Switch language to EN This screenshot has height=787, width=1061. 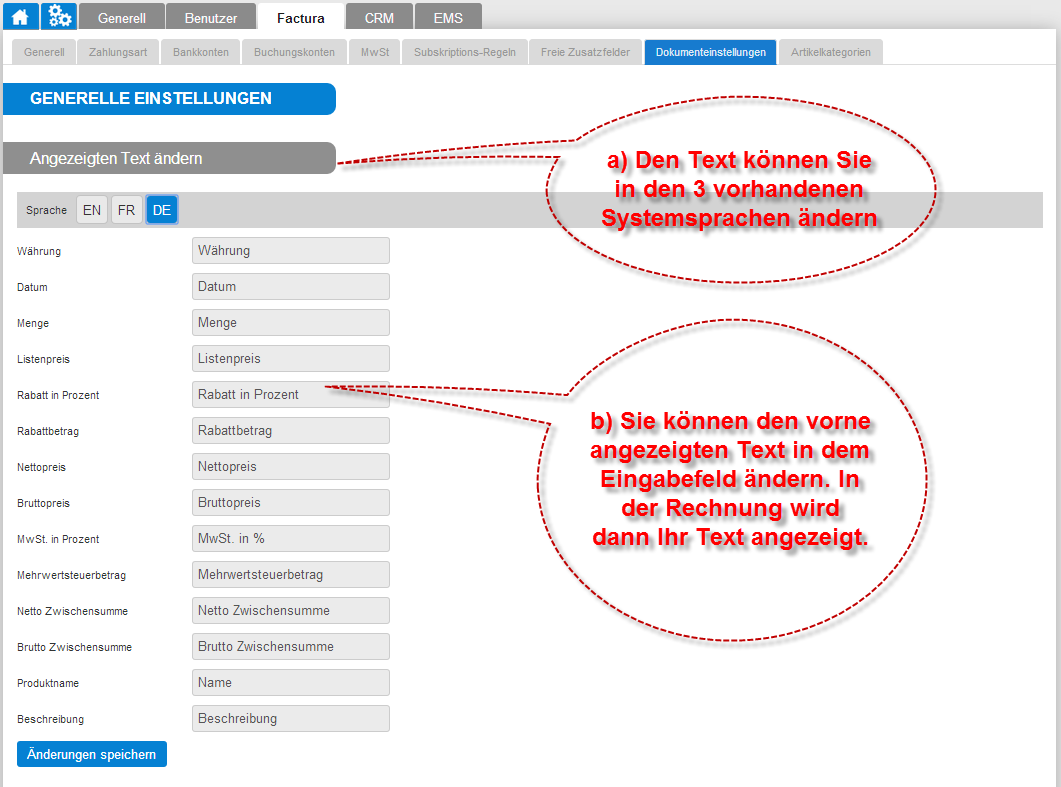pyautogui.click(x=92, y=210)
